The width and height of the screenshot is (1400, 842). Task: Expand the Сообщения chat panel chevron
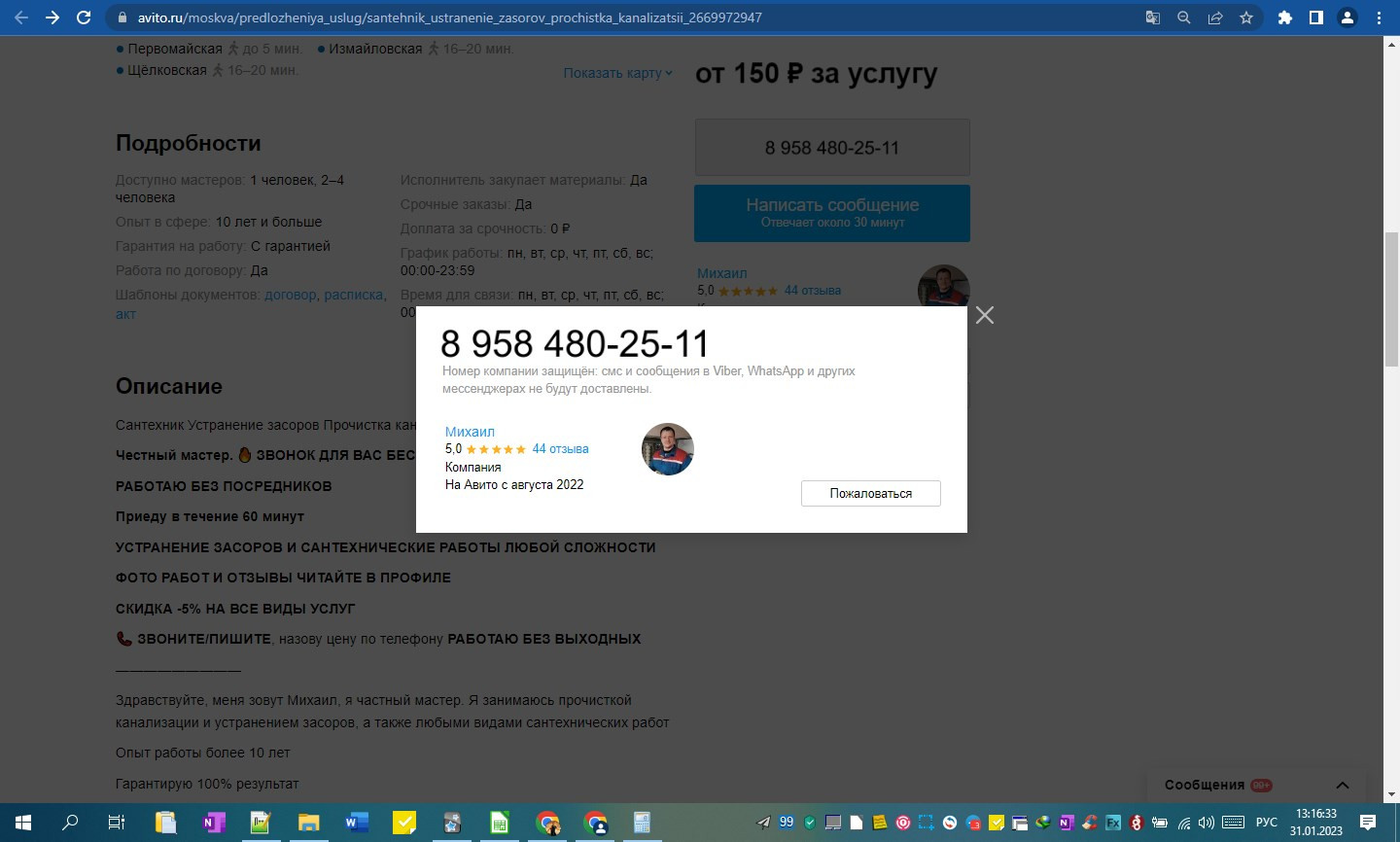point(1343,786)
